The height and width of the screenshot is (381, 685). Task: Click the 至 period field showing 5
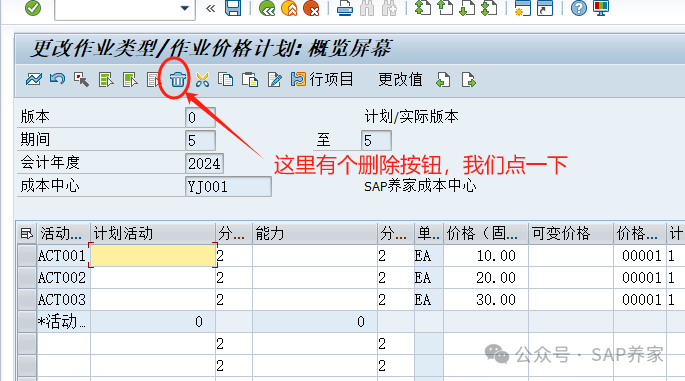coord(376,141)
